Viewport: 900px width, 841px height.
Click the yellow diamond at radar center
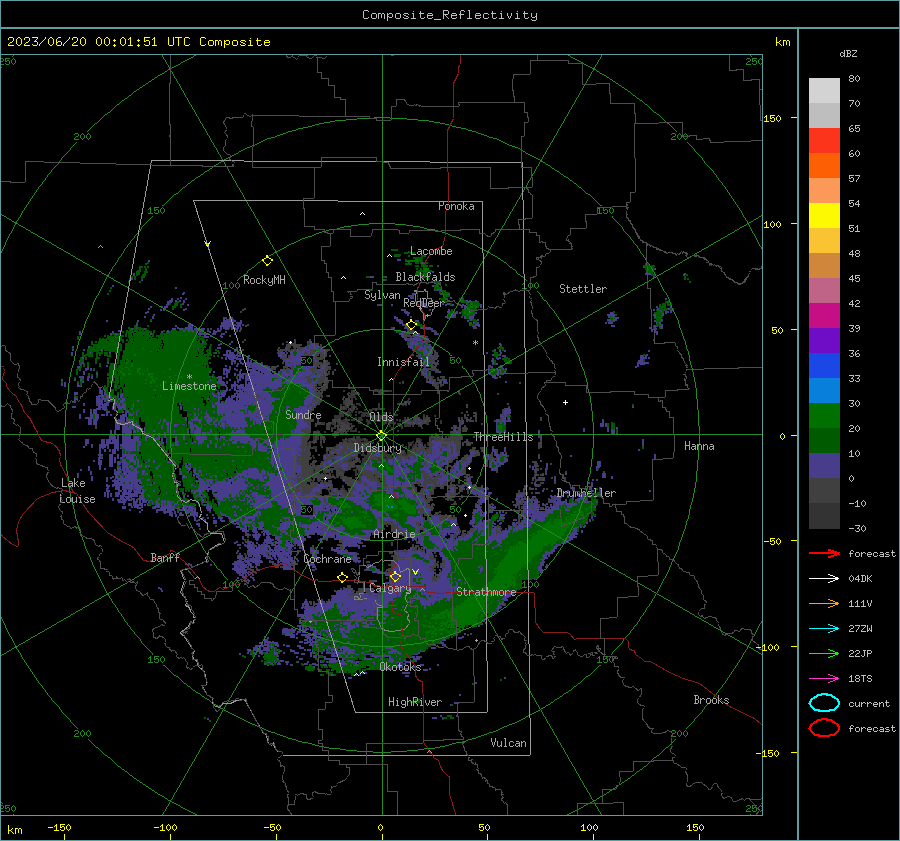pos(381,436)
